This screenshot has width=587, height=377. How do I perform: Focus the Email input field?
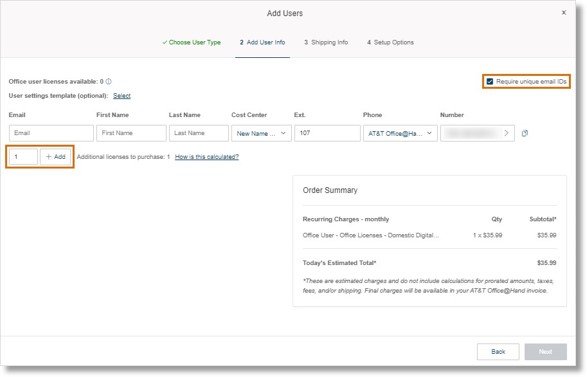(x=51, y=133)
